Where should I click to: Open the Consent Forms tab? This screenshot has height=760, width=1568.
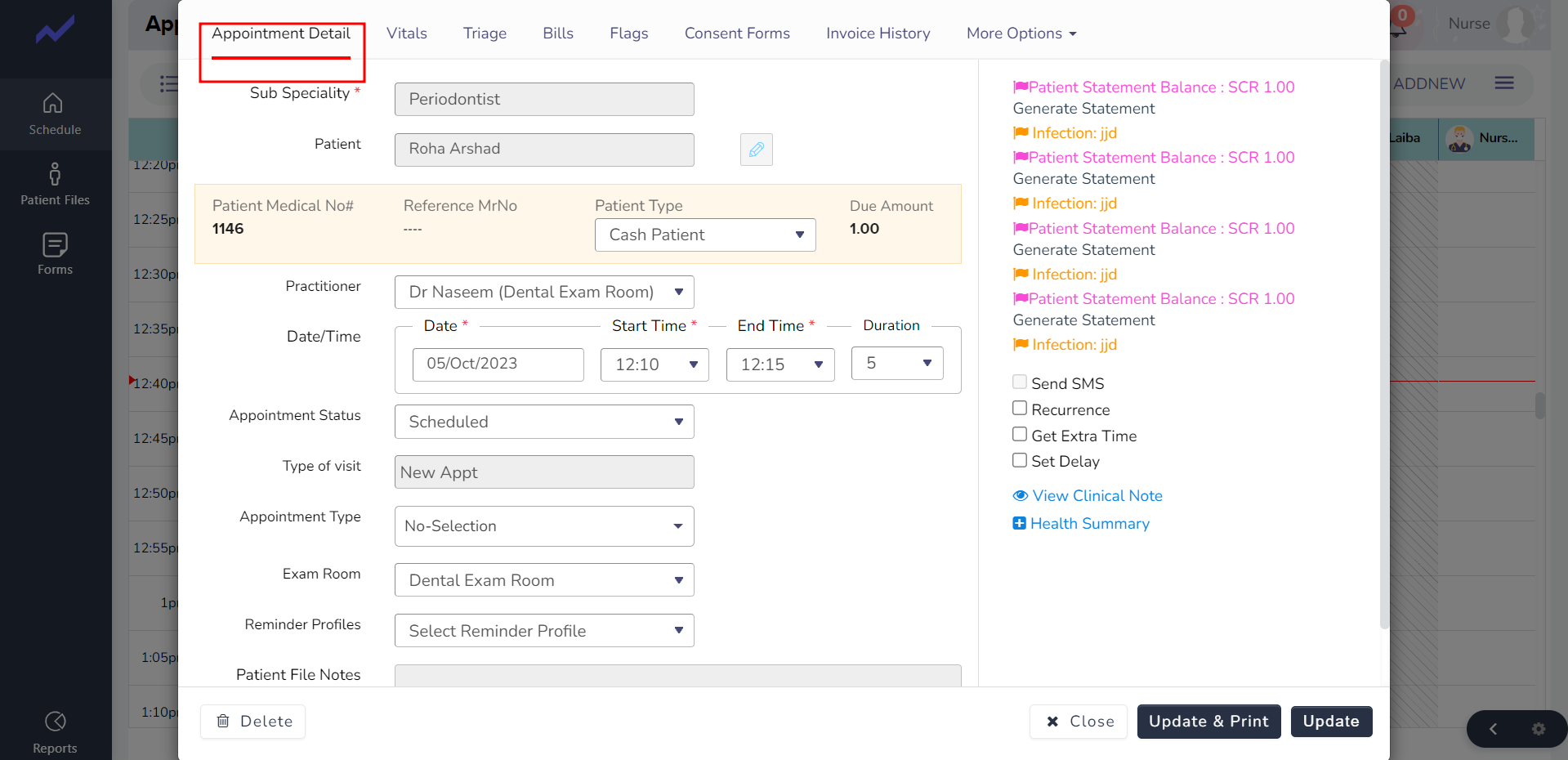[x=737, y=34]
